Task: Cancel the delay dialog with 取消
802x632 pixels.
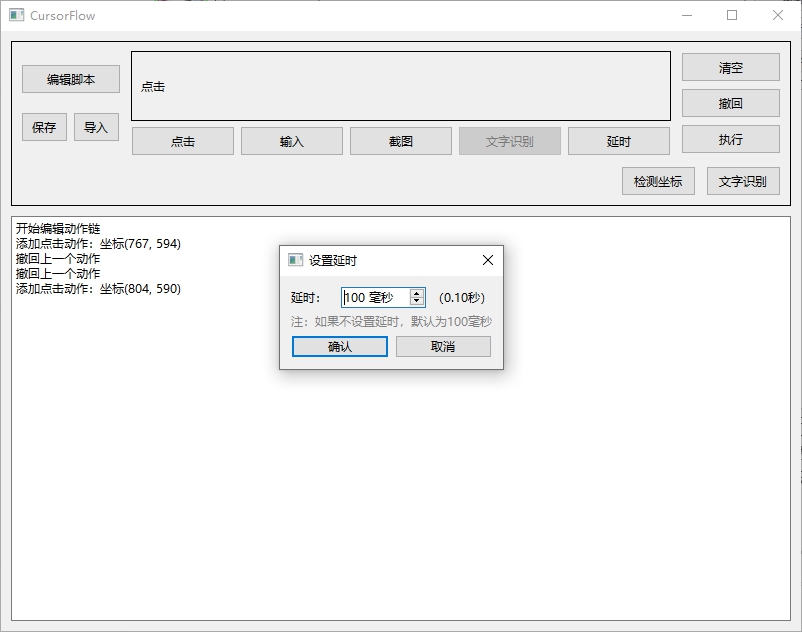Action: pos(443,347)
